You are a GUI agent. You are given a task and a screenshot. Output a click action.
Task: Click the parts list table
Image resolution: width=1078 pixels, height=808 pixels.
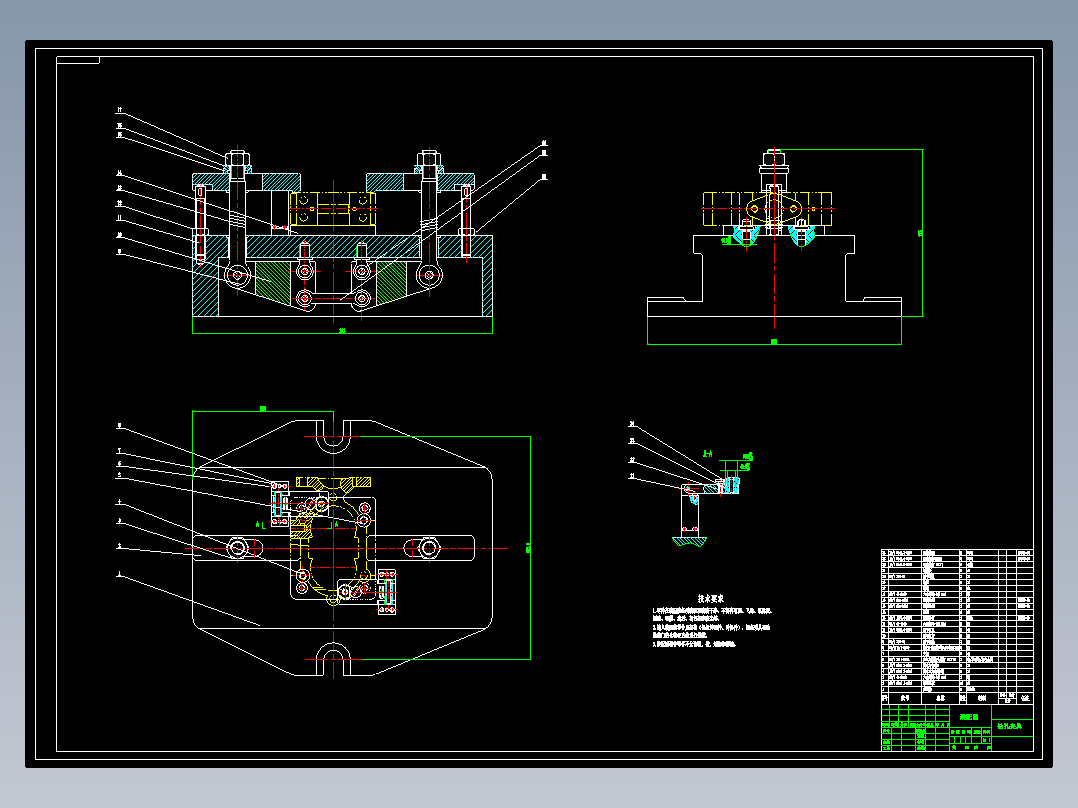tap(957, 626)
